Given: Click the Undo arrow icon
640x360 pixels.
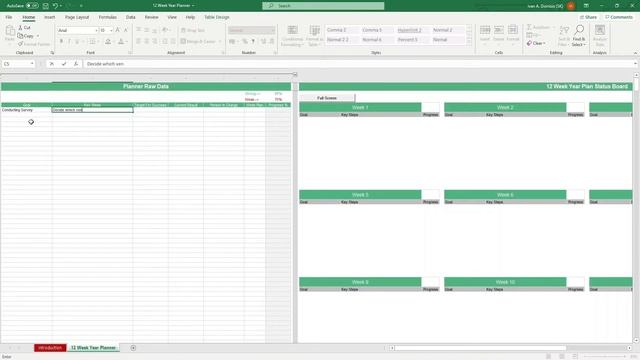Looking at the screenshot, I should point(55,6).
